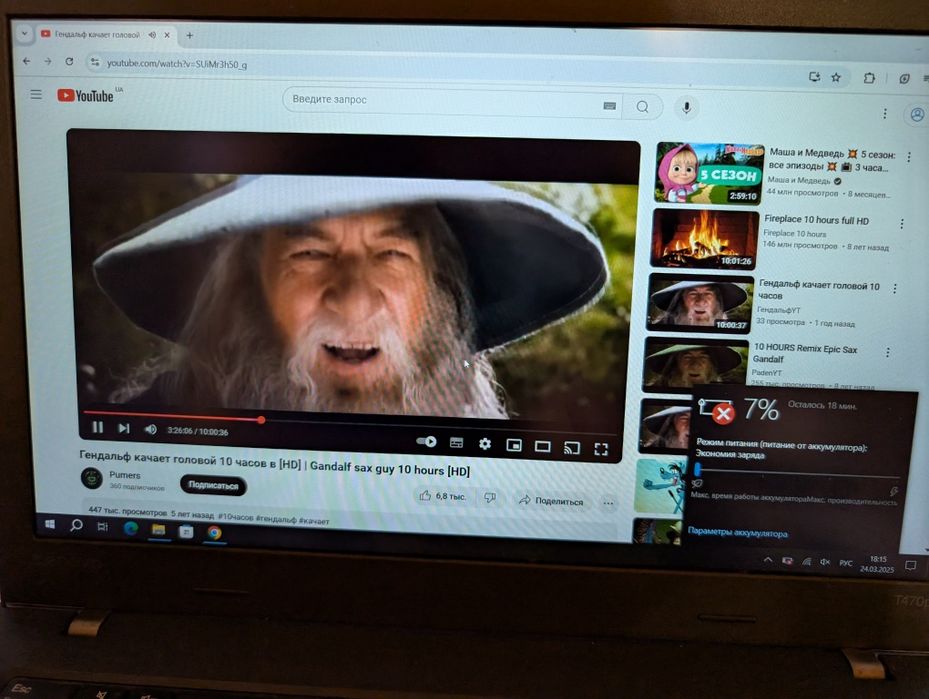Visit the Fireplace 10 hours channel name
This screenshot has width=929, height=699.
click(795, 233)
